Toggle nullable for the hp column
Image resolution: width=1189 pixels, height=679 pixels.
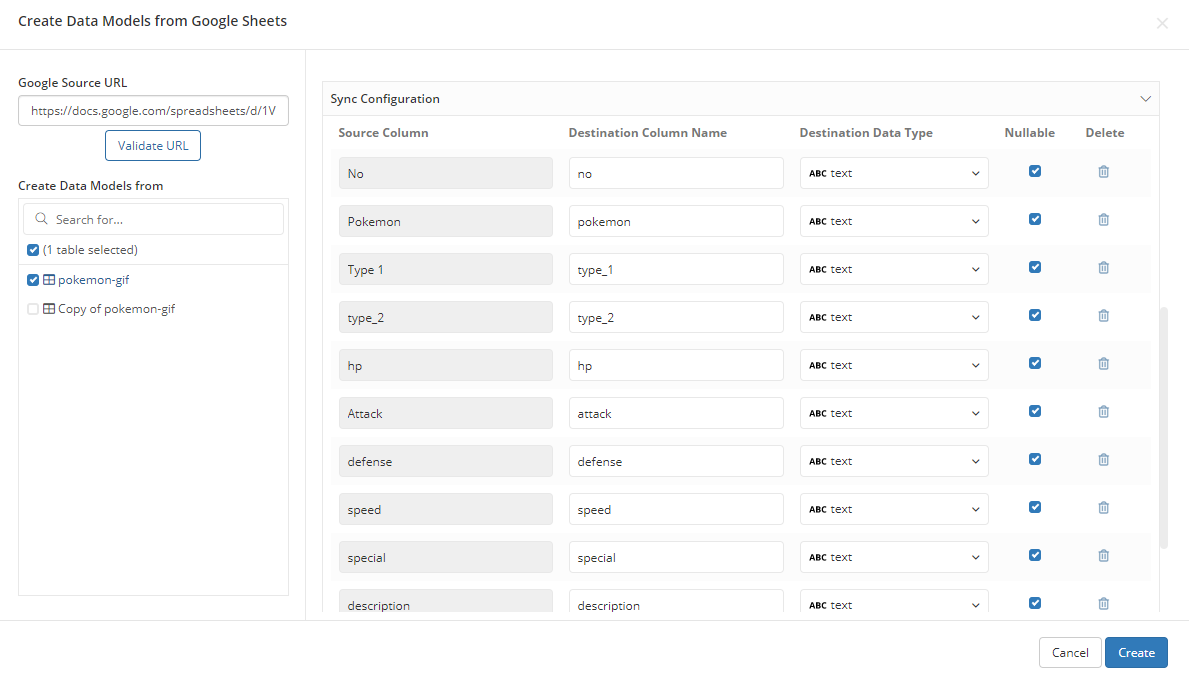(1034, 363)
